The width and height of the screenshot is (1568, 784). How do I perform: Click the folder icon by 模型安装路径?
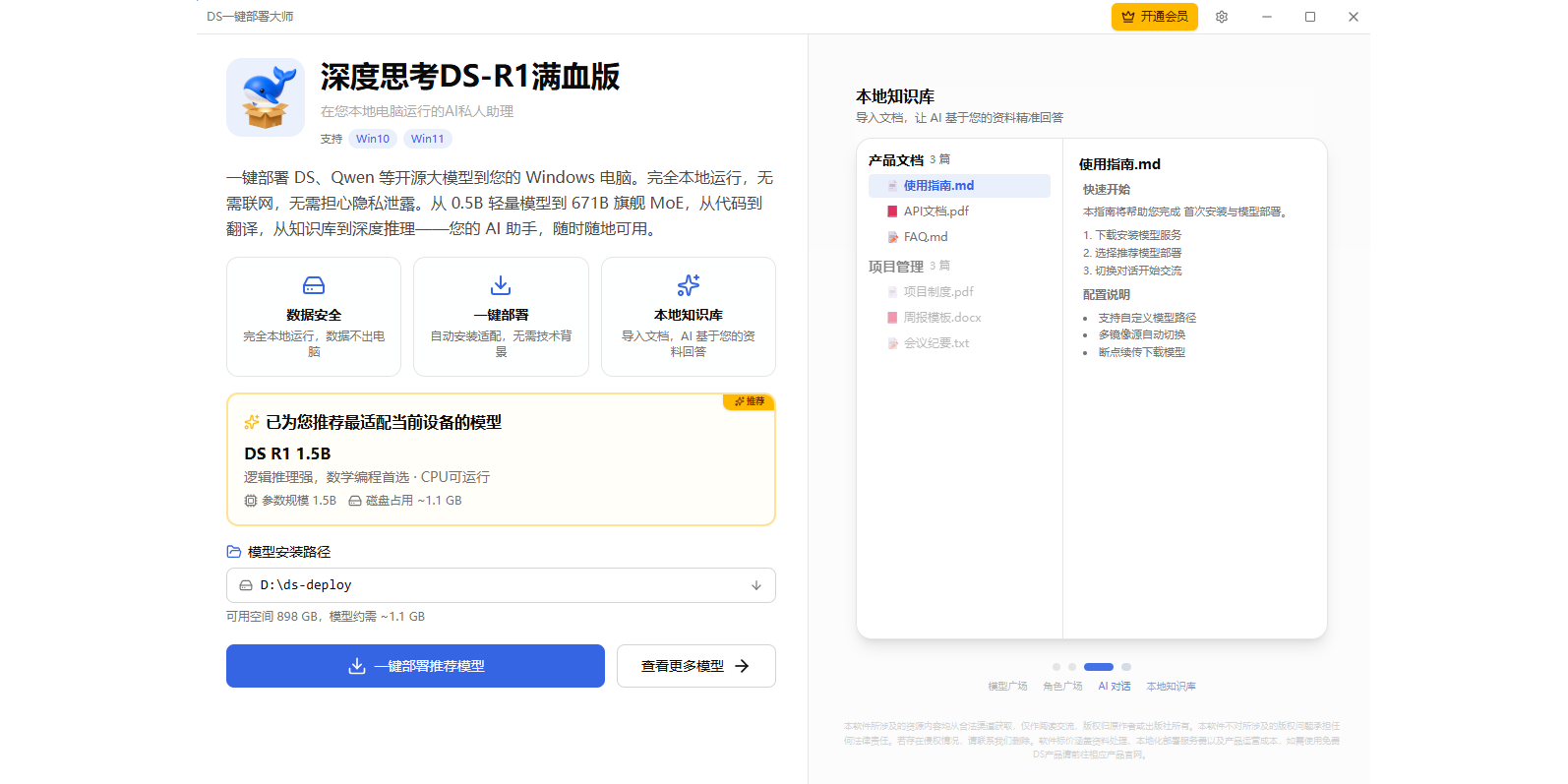click(x=234, y=552)
